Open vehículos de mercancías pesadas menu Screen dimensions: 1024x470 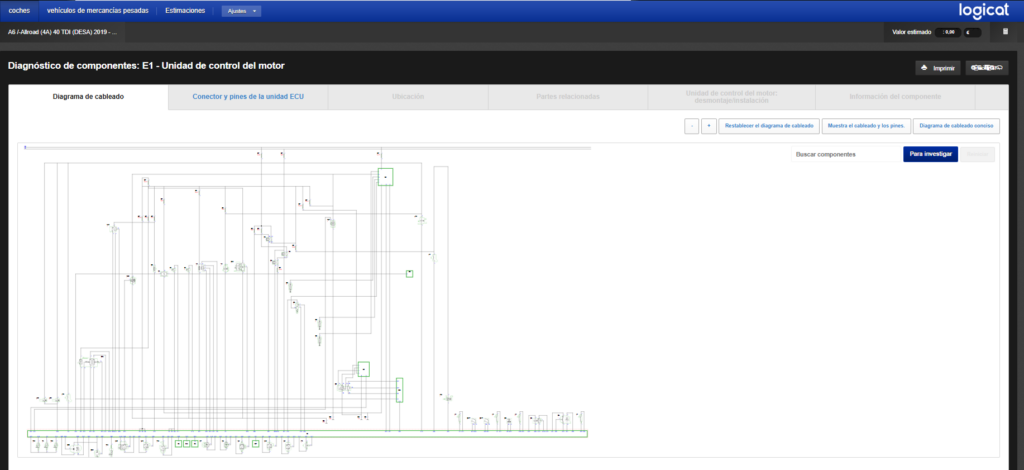pos(98,10)
